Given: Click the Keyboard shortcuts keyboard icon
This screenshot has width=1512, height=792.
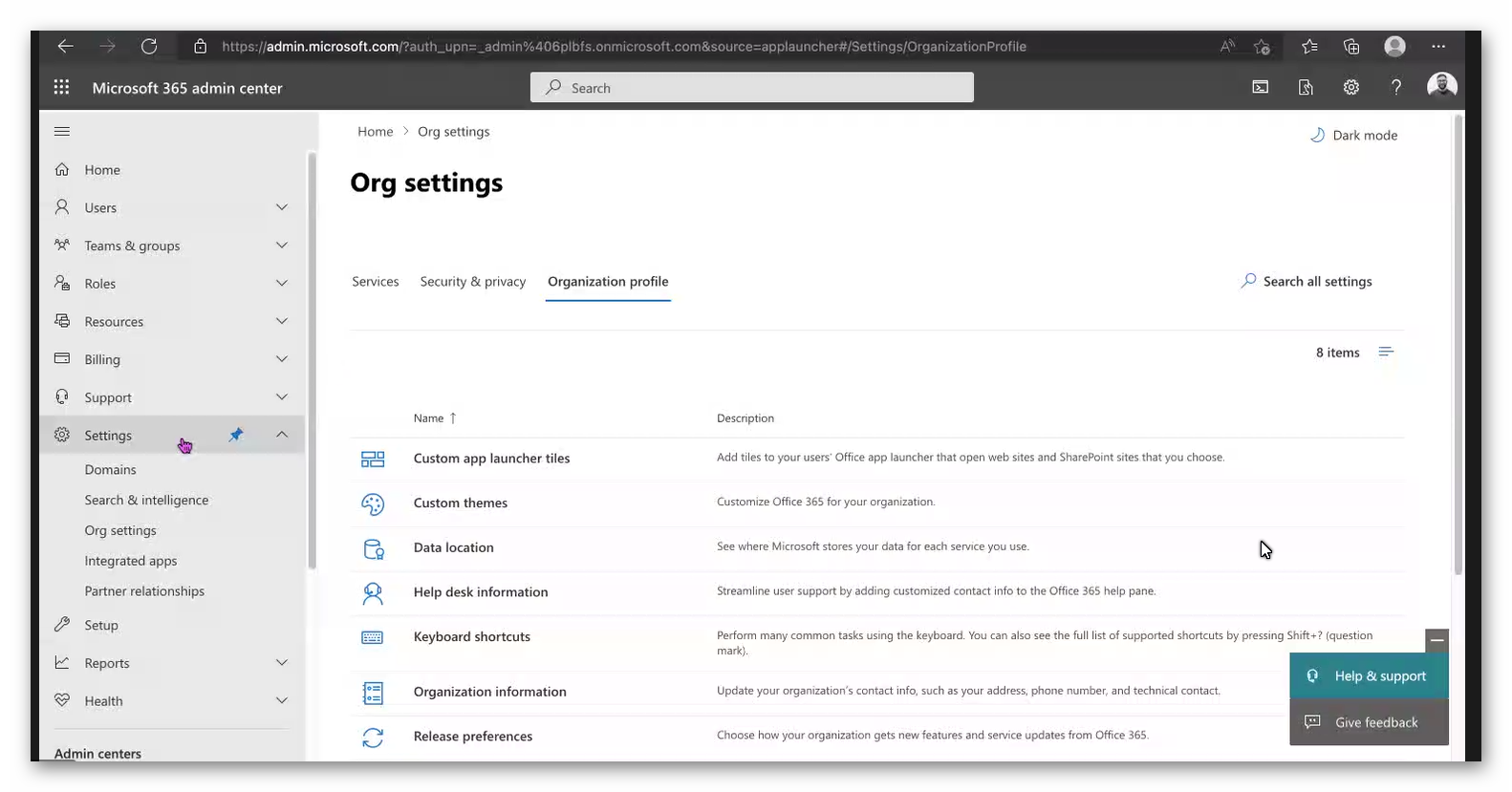Looking at the screenshot, I should [x=373, y=637].
